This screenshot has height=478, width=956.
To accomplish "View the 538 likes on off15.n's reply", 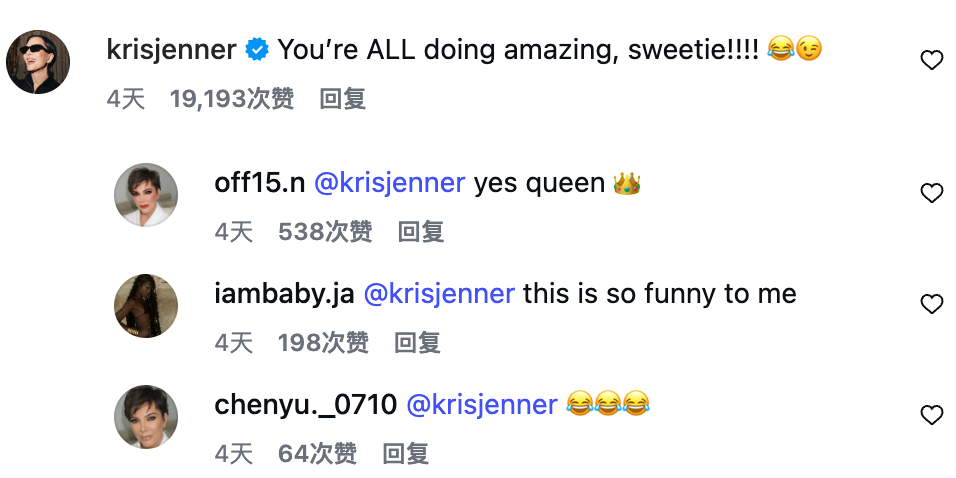I will pos(325,232).
